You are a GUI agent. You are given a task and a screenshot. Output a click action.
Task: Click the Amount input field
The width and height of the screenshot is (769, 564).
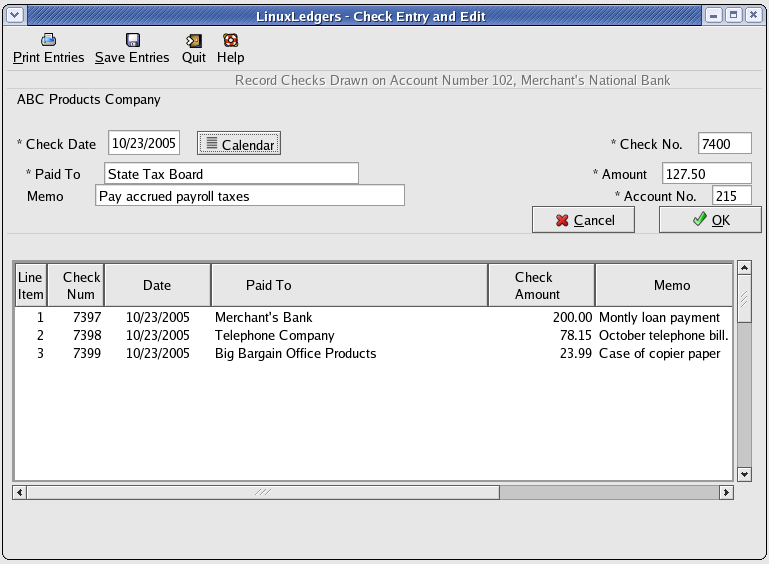(x=705, y=174)
